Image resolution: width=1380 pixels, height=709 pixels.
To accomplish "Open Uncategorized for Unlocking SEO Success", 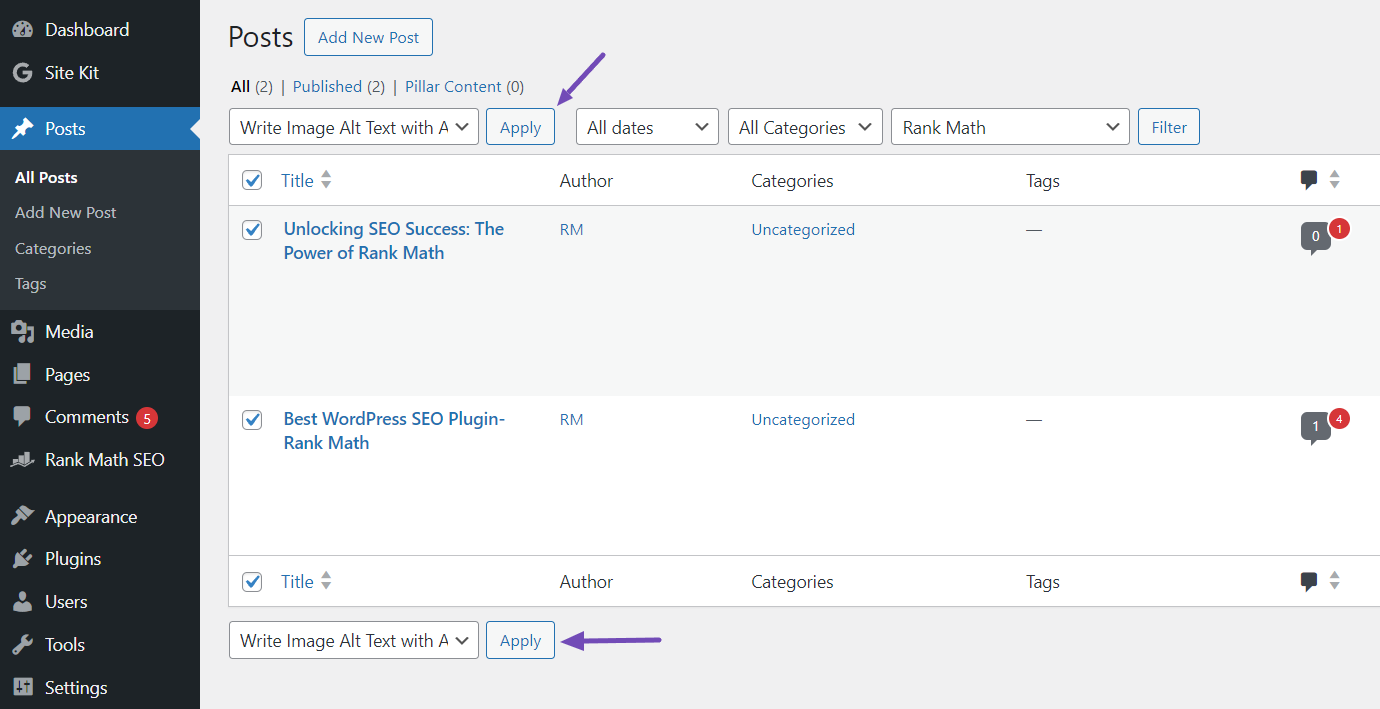I will (803, 230).
